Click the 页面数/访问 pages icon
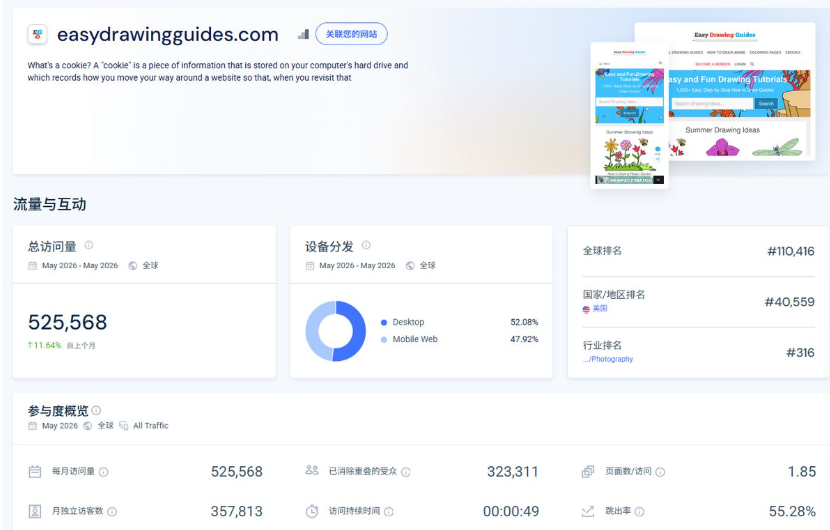The image size is (830, 530). click(588, 471)
